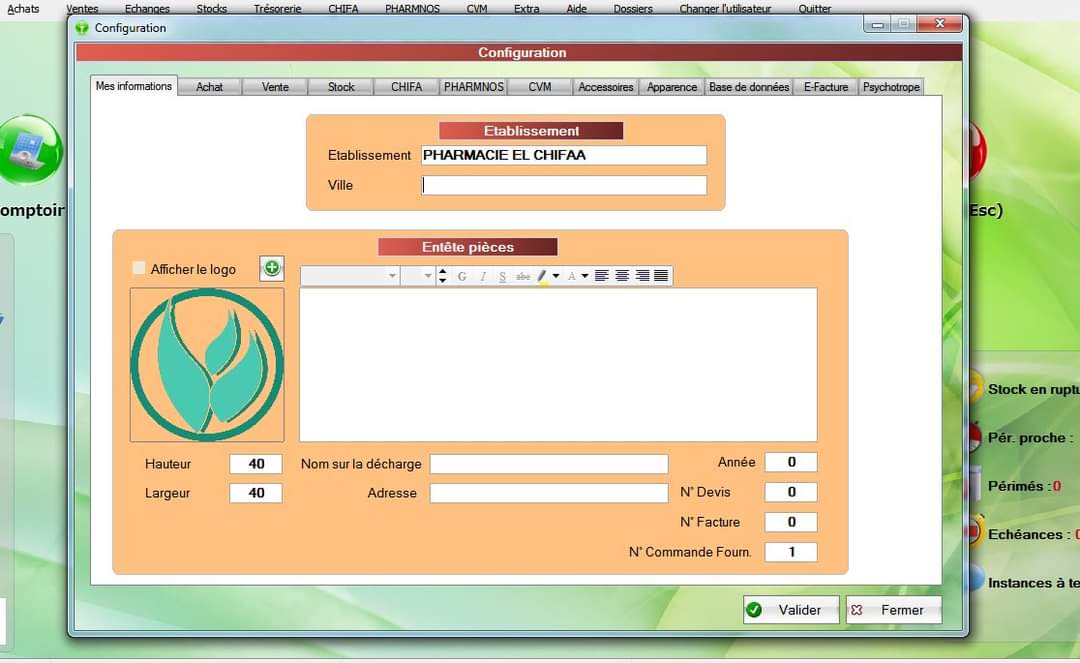
Task: Open the Psychotrope tab
Action: pos(891,87)
